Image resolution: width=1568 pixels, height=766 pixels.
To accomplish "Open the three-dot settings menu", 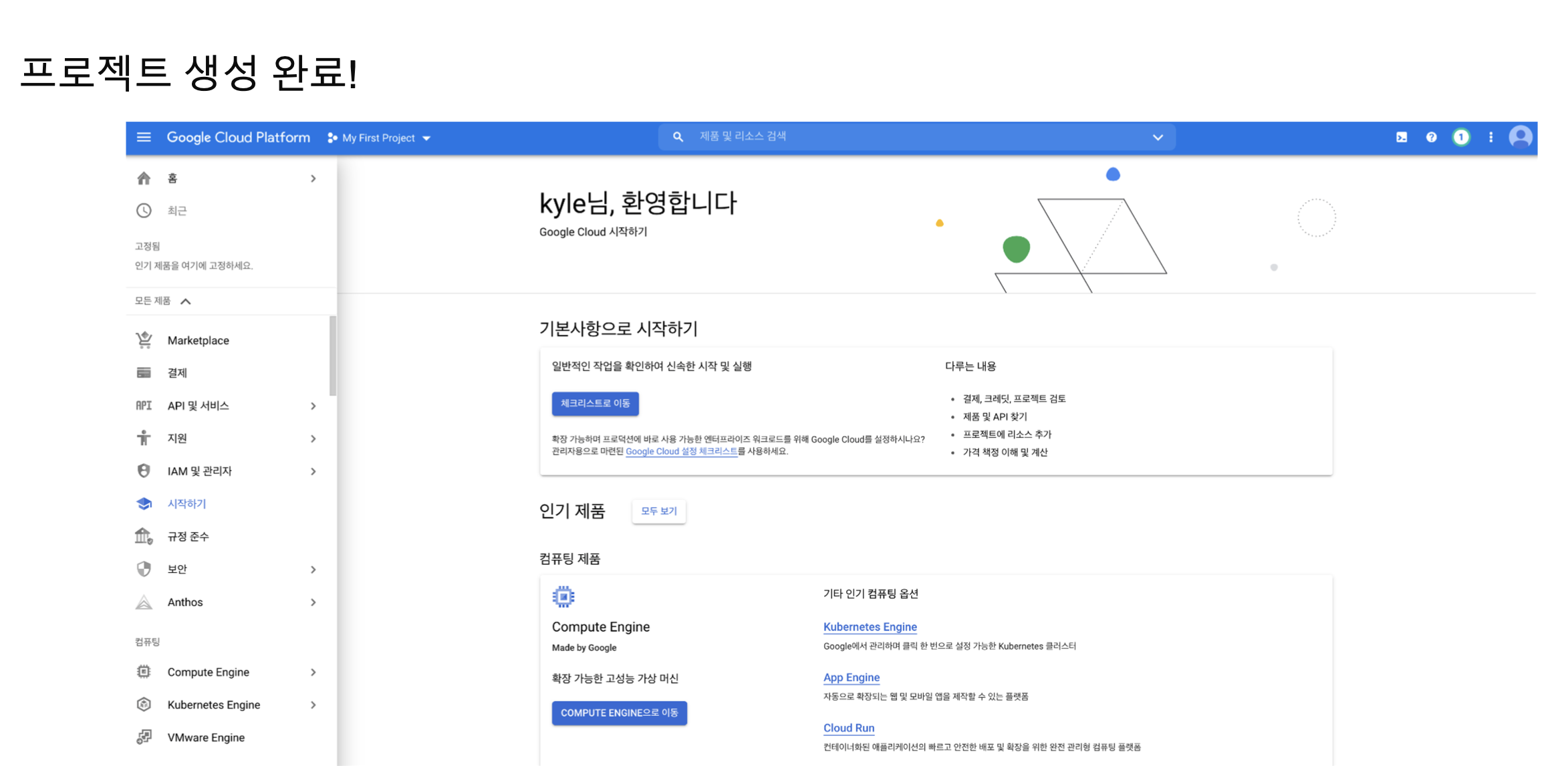I will tap(1490, 137).
